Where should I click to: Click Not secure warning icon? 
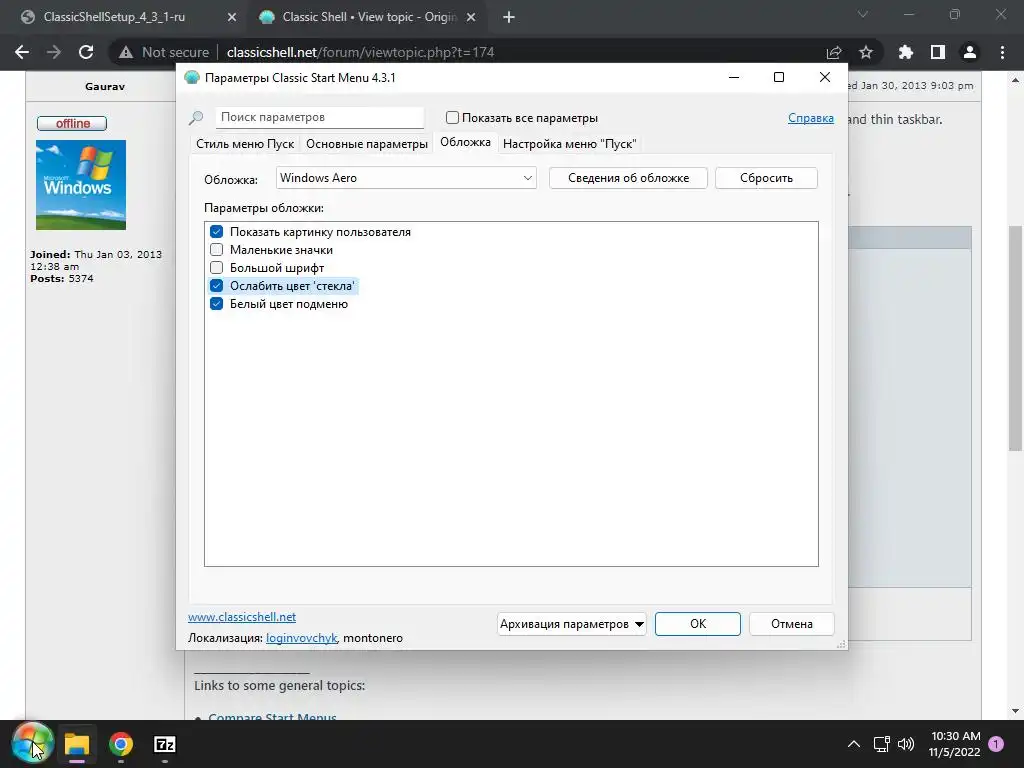click(x=126, y=52)
